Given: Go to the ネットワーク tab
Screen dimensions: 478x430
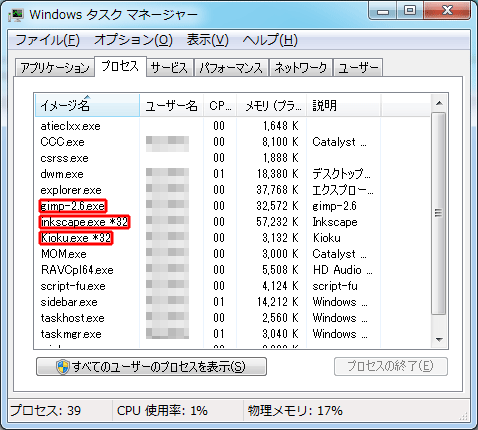Looking at the screenshot, I should 301,68.
